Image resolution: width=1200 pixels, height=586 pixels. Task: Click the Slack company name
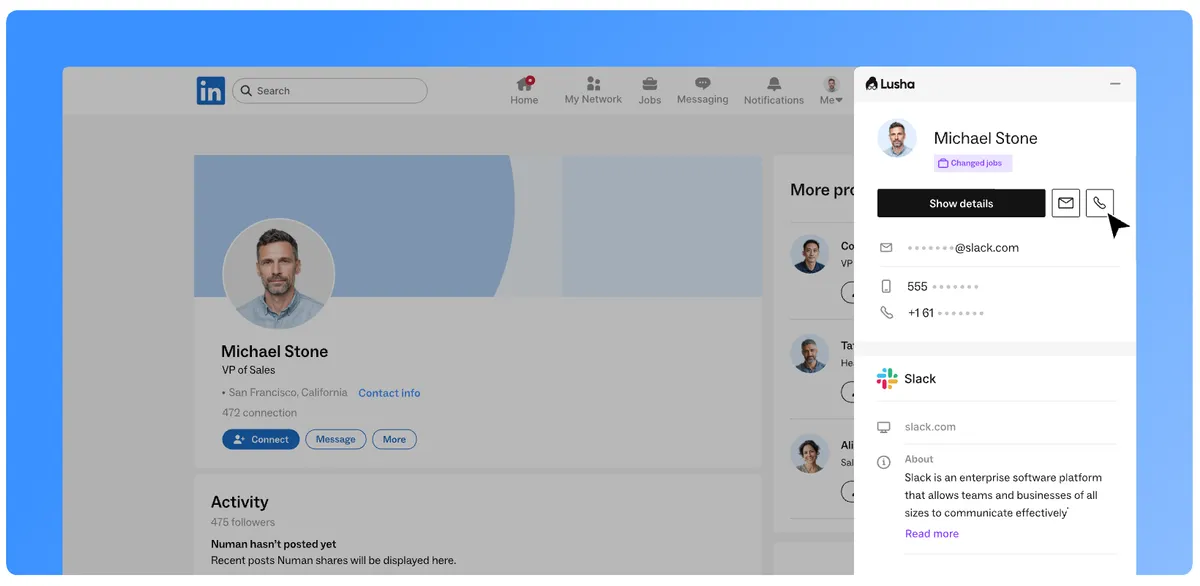pos(920,379)
